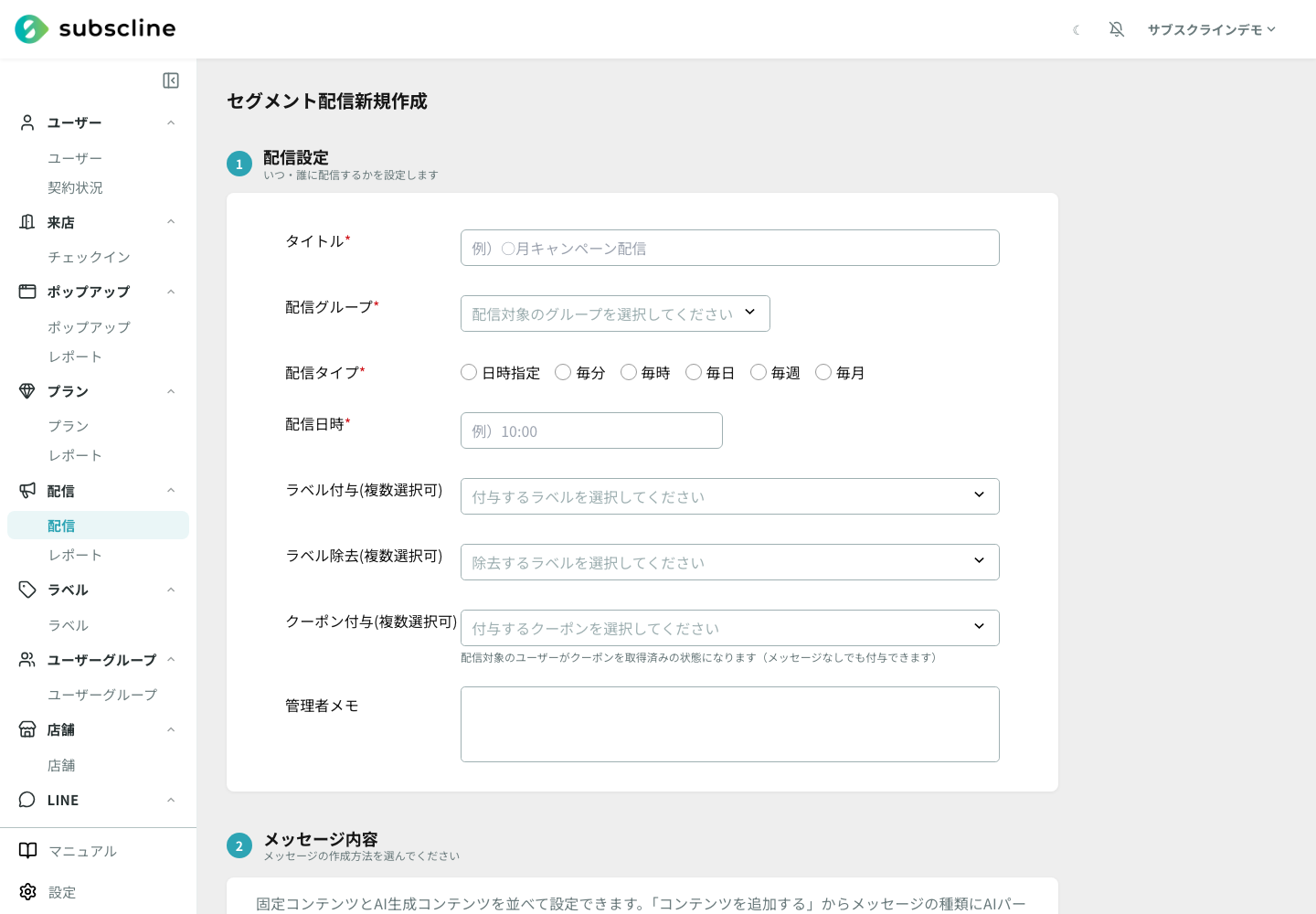Click the 店舗 shop icon
1316x914 pixels.
(27, 729)
